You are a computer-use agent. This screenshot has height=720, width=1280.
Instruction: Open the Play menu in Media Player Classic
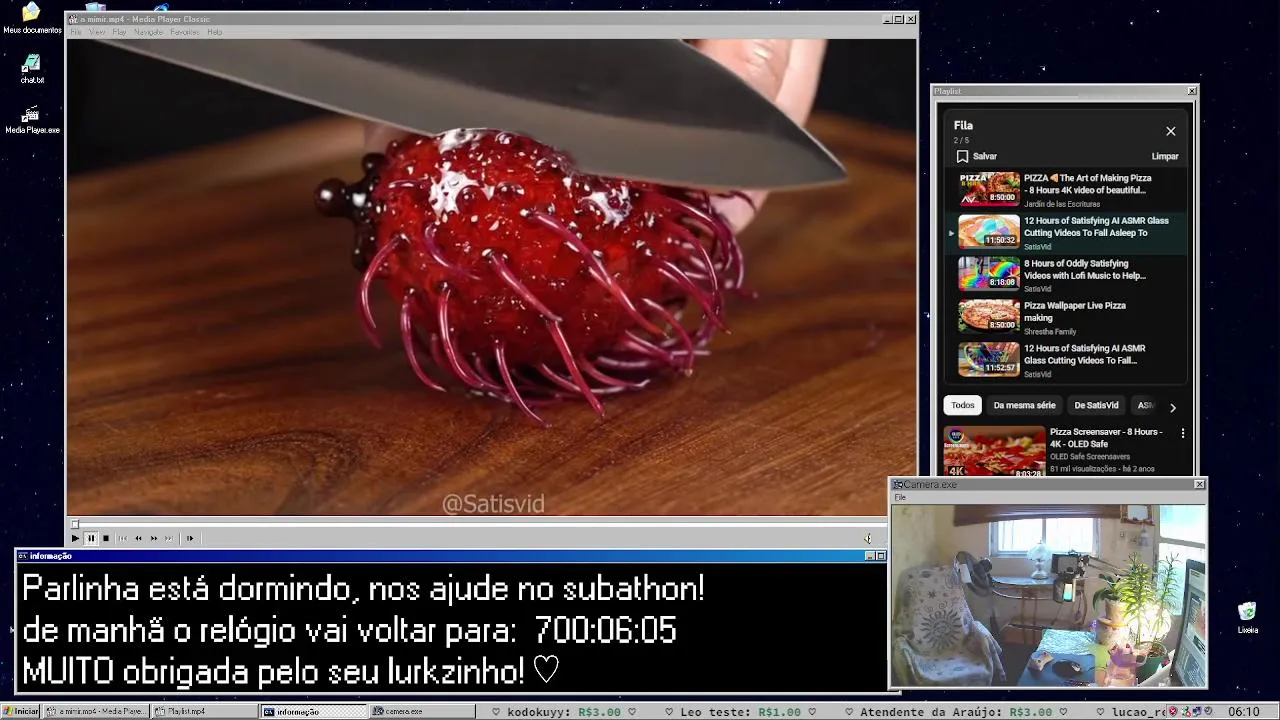[119, 32]
